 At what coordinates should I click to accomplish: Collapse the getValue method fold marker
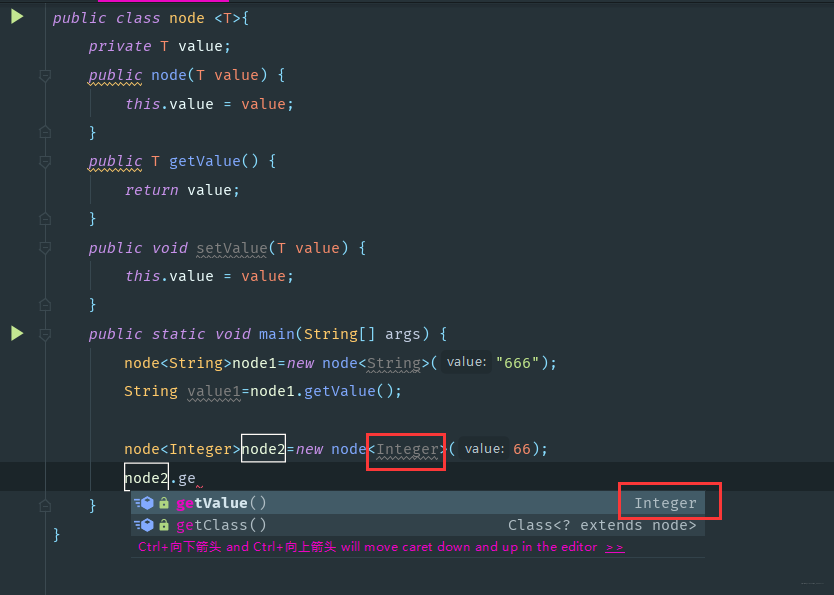pos(45,162)
